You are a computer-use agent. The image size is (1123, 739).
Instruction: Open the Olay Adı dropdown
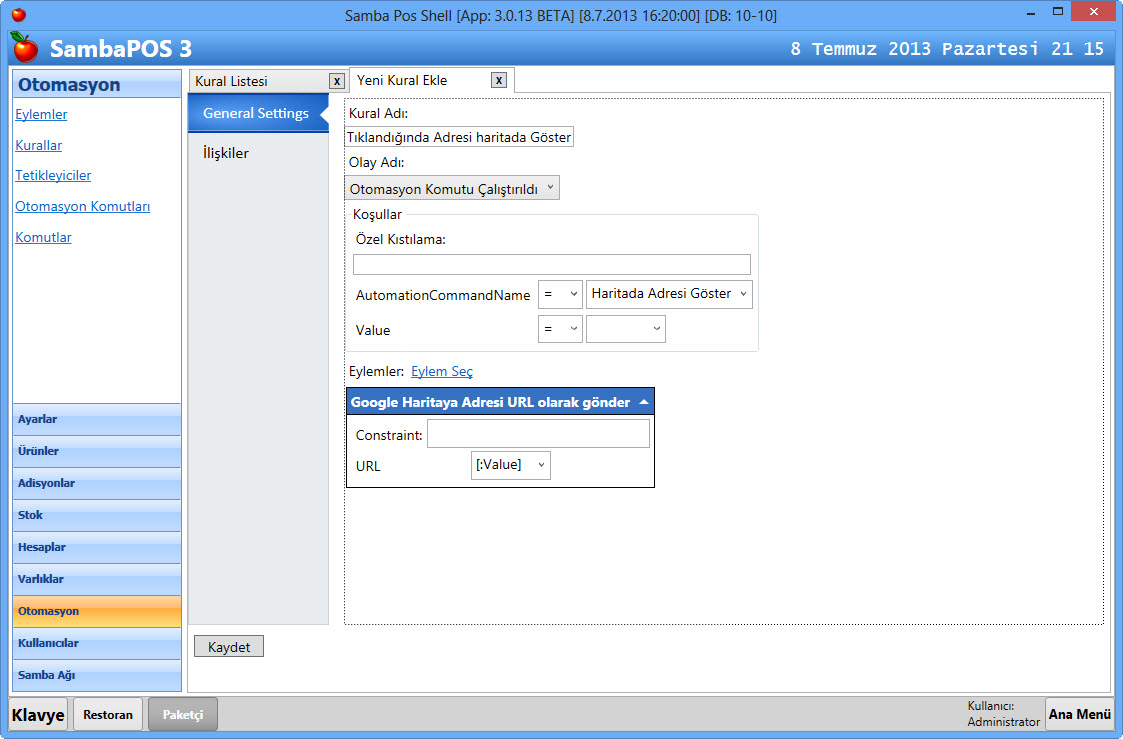[x=451, y=188]
